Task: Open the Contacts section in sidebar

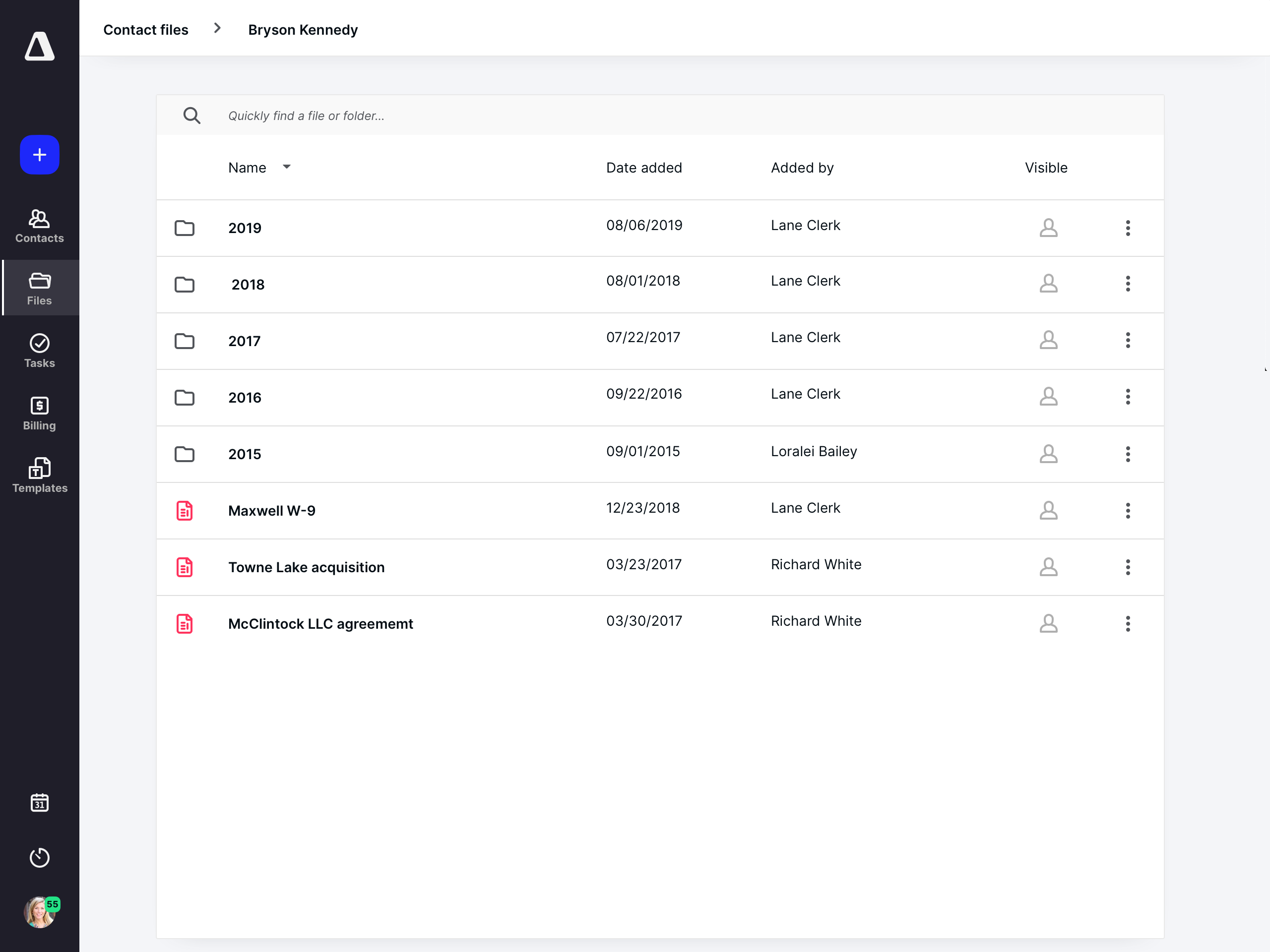Action: pos(40,227)
